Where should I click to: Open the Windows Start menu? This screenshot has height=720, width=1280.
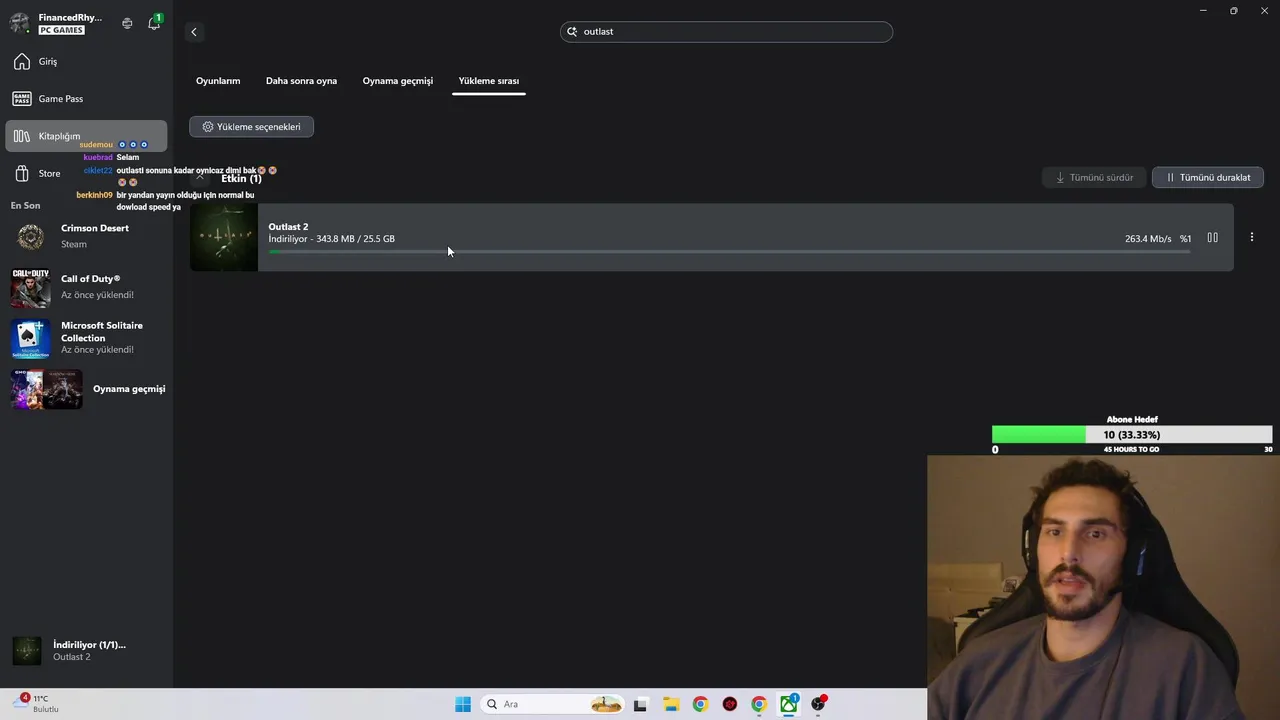(463, 704)
